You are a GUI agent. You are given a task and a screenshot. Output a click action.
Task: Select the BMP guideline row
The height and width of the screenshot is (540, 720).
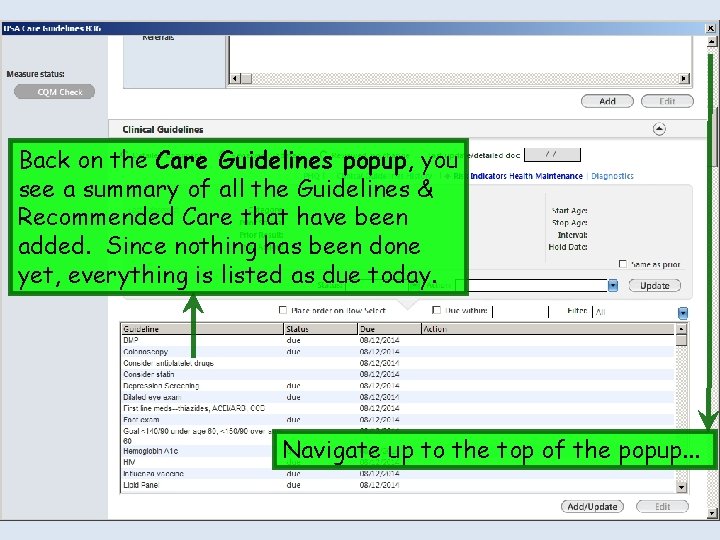click(398, 340)
